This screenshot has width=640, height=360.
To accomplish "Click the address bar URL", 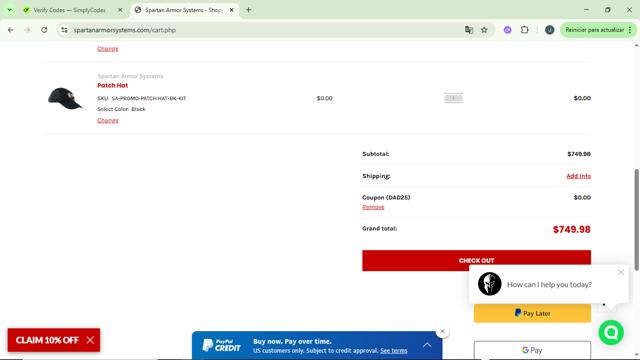I will (124, 30).
